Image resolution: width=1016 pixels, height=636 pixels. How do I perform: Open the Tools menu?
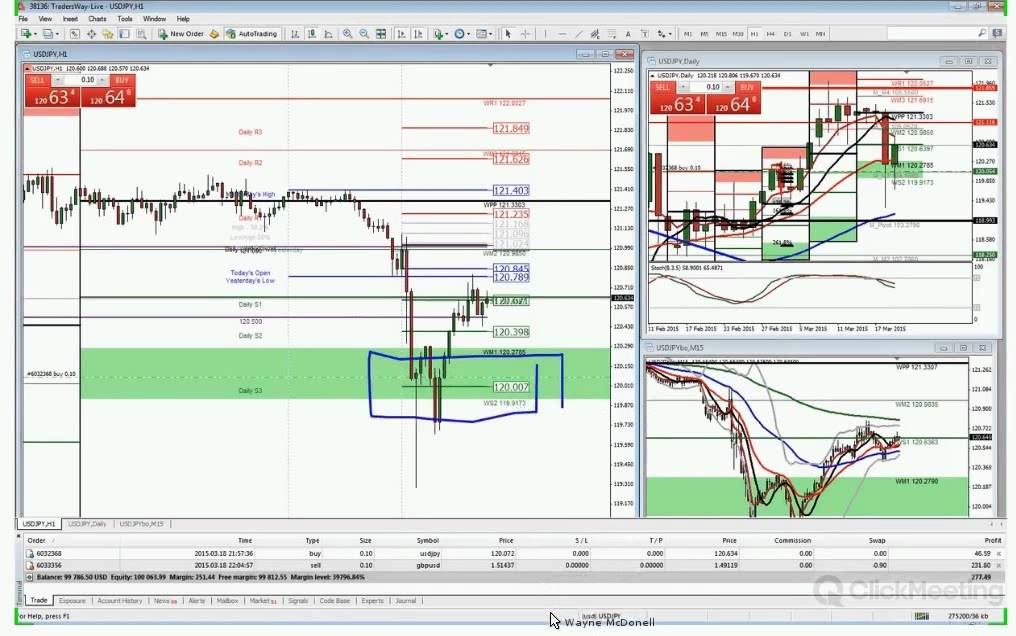pyautogui.click(x=125, y=19)
